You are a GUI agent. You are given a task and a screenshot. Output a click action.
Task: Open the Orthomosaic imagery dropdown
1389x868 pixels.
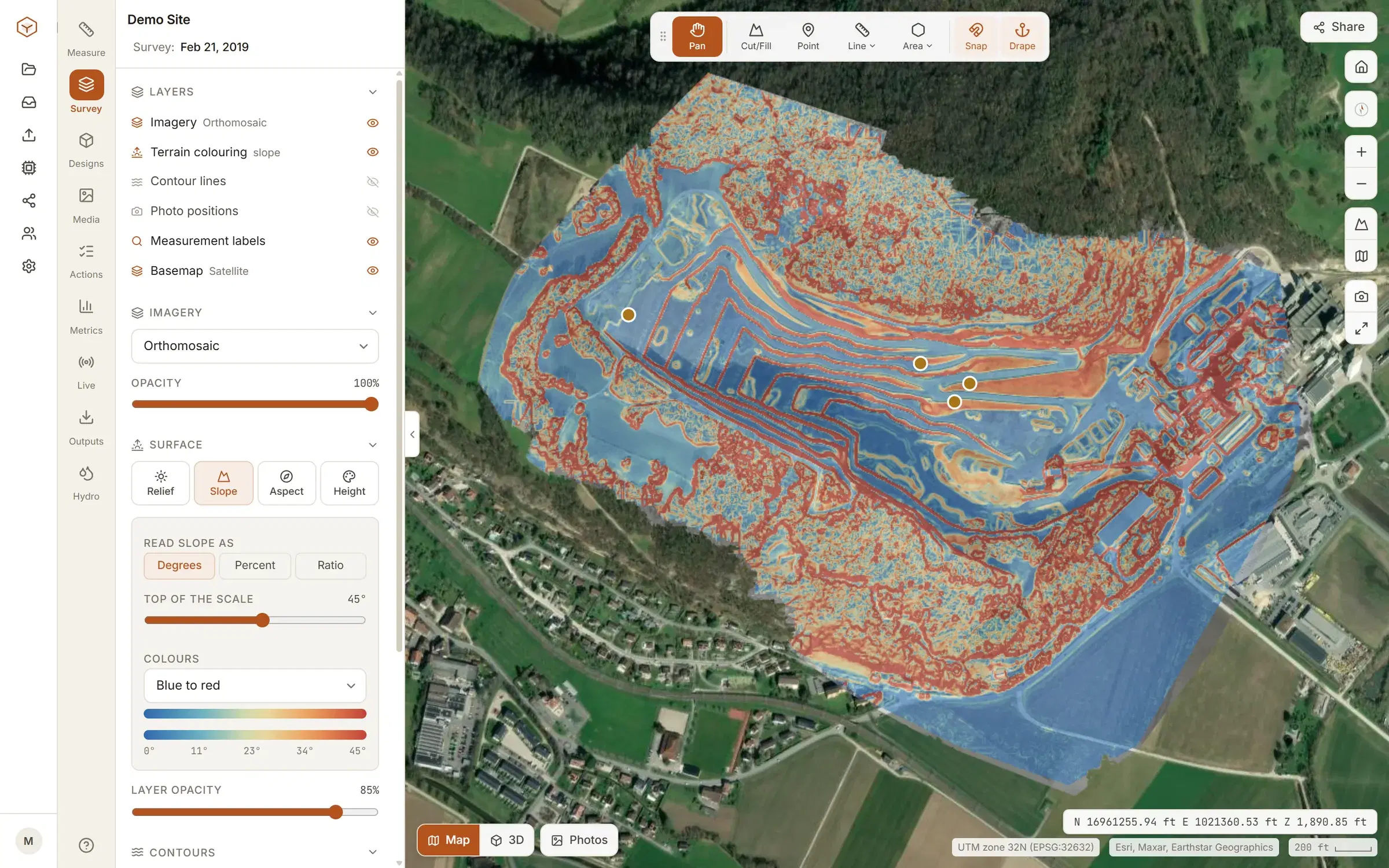255,346
